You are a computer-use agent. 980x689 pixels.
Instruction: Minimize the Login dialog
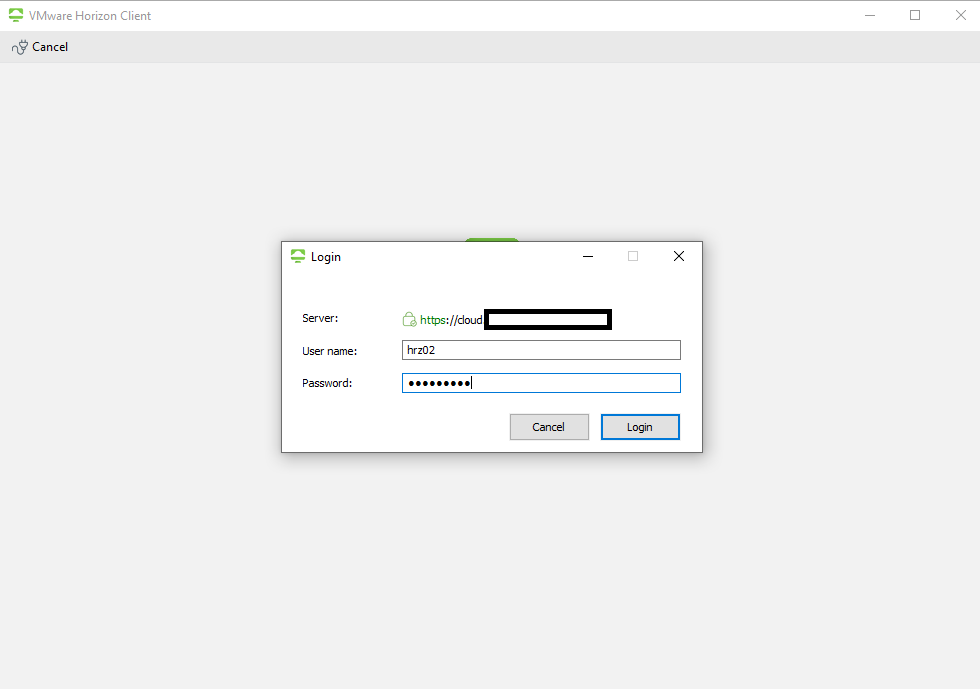point(588,256)
